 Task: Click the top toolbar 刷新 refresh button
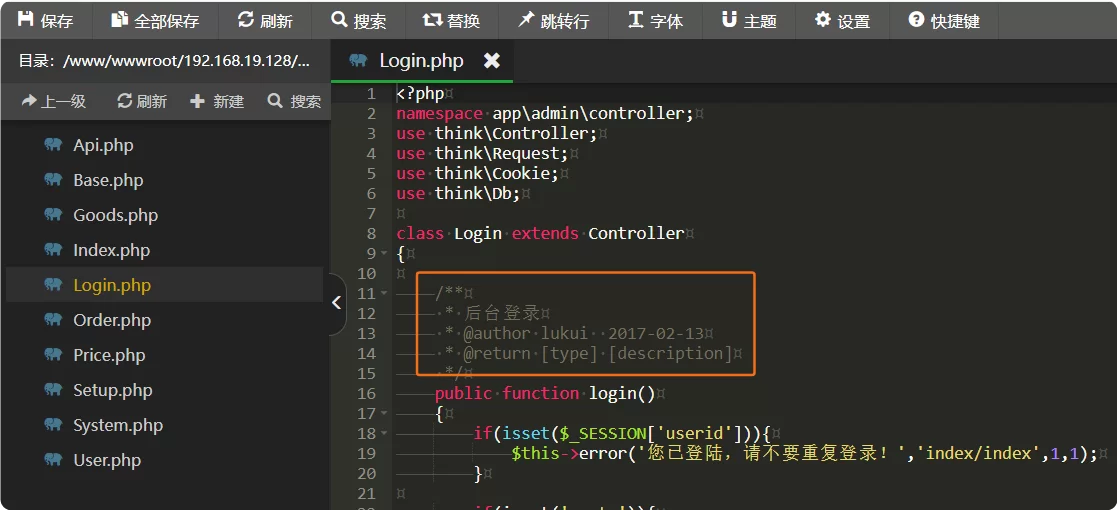(x=265, y=21)
